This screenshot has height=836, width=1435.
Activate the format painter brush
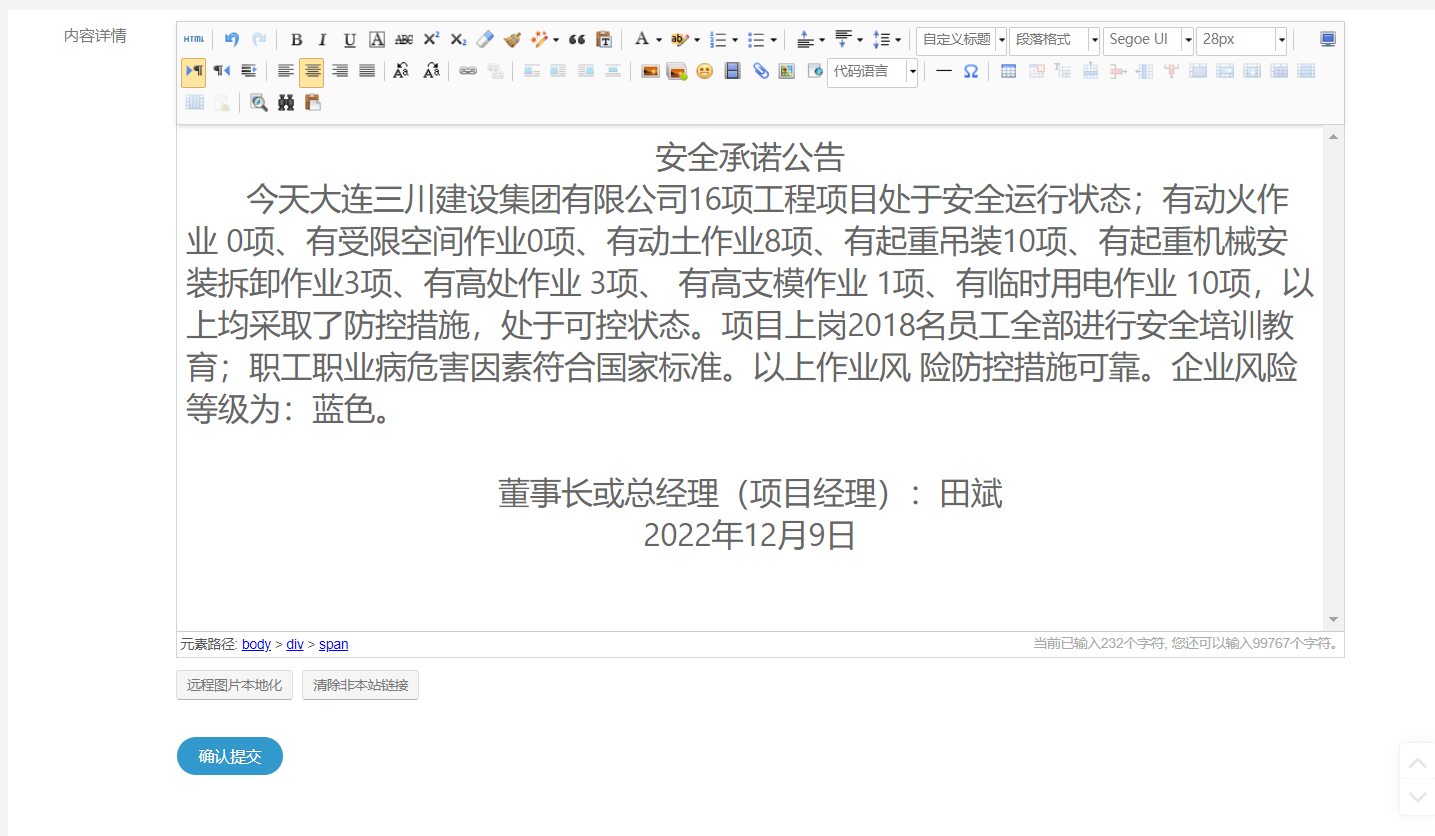512,40
